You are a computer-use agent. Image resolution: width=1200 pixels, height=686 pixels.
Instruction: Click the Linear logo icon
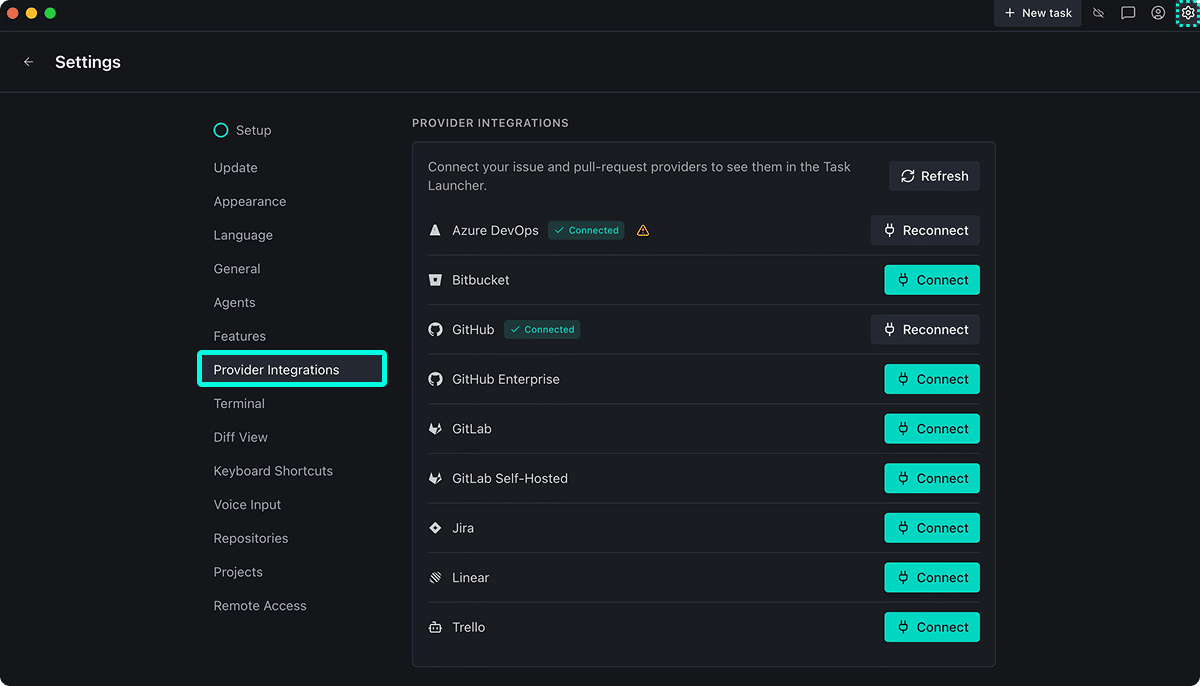pyautogui.click(x=435, y=578)
